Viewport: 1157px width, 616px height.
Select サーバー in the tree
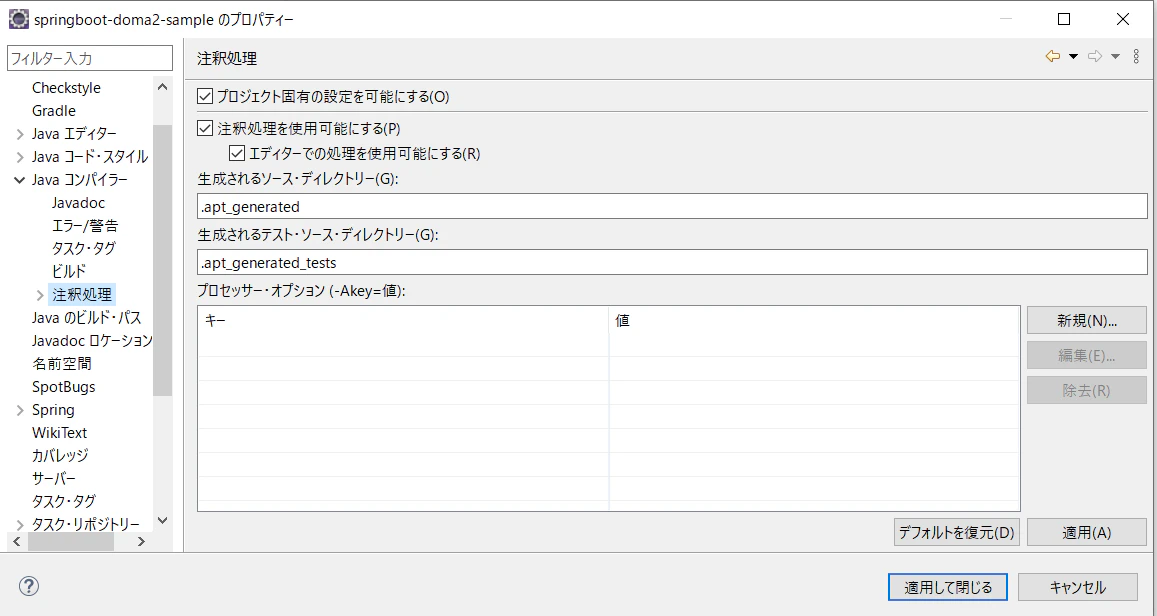53,479
